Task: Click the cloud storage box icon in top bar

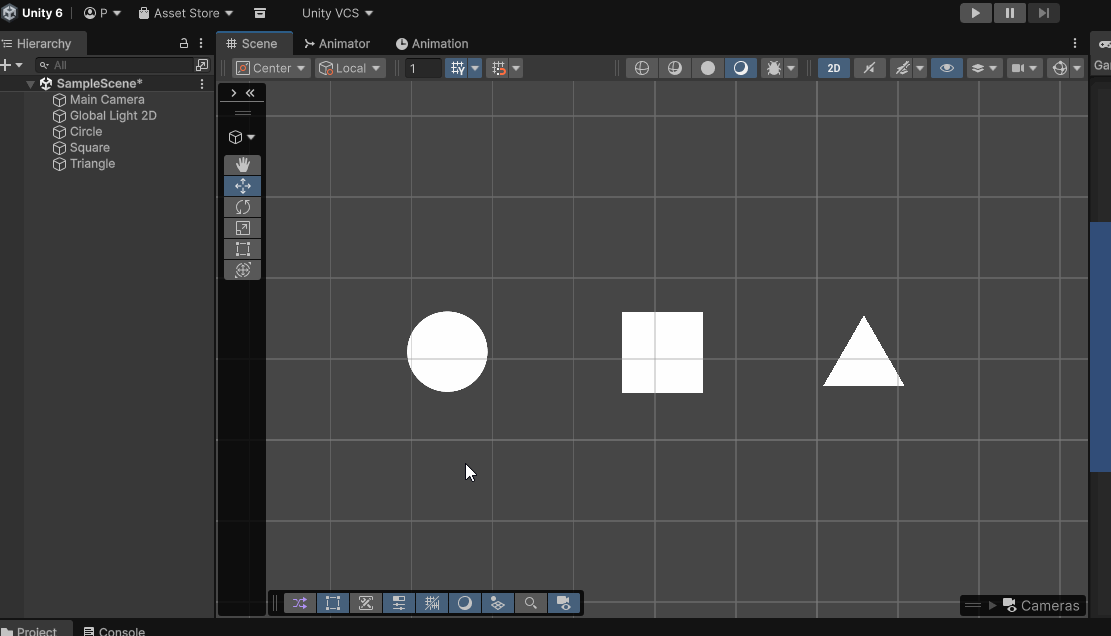Action: [x=260, y=13]
